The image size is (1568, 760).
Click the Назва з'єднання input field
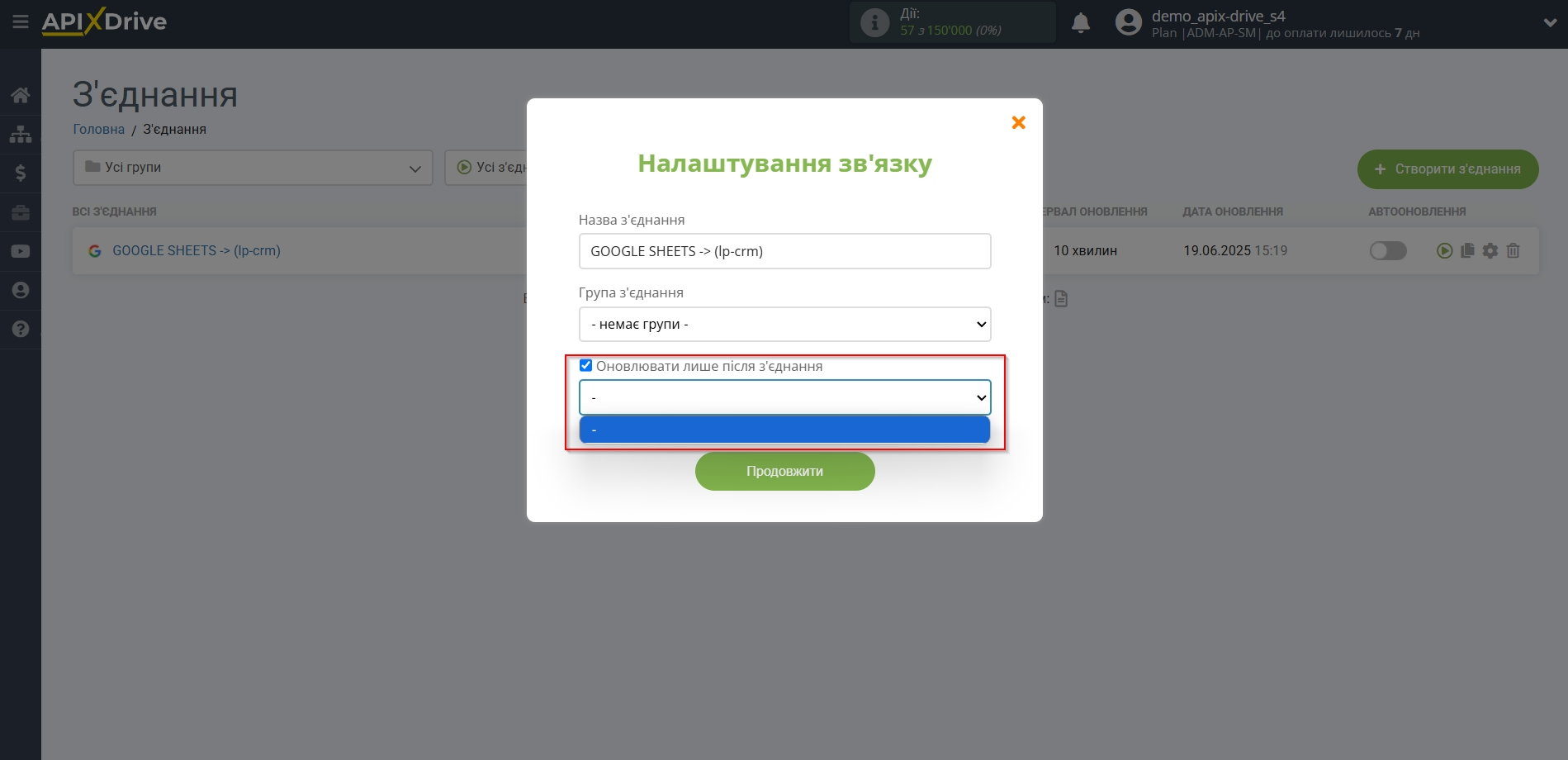pos(784,251)
